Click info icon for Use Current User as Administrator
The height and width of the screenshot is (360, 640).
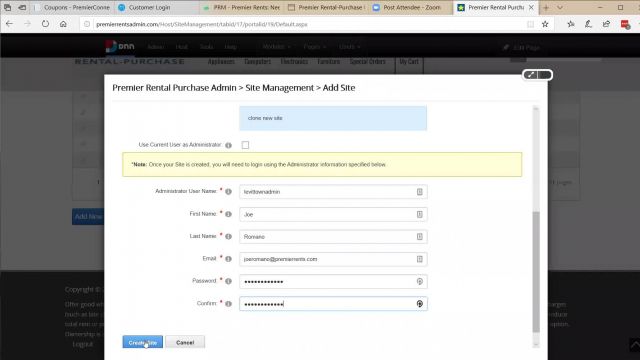[229, 145]
